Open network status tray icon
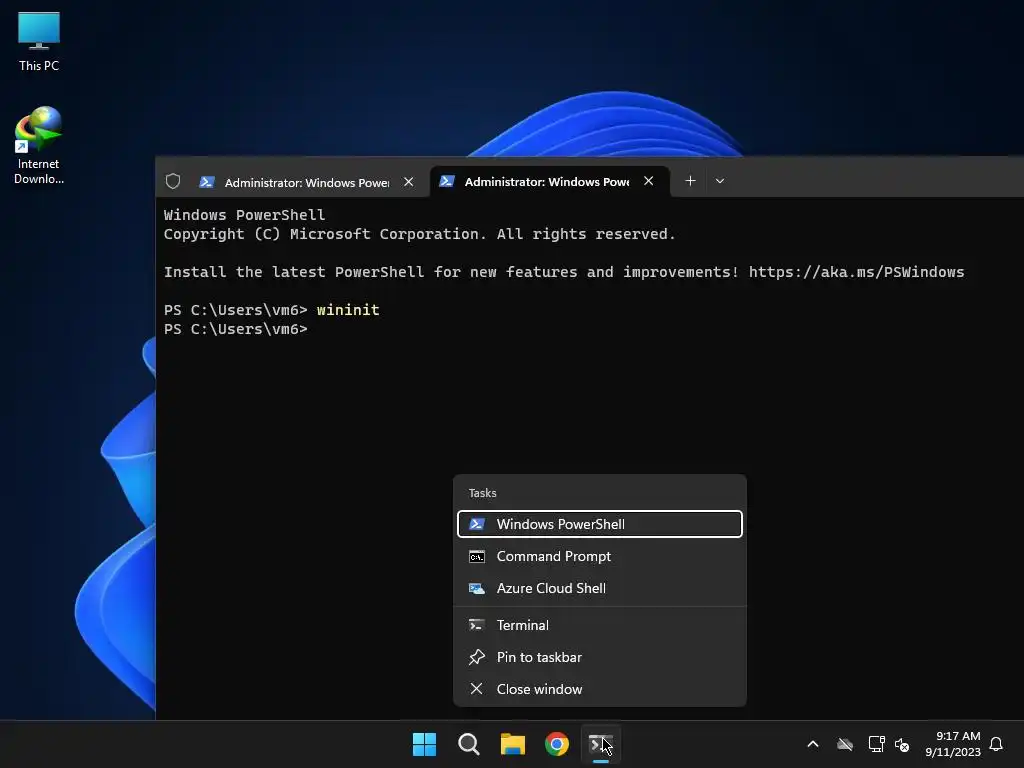 point(876,744)
